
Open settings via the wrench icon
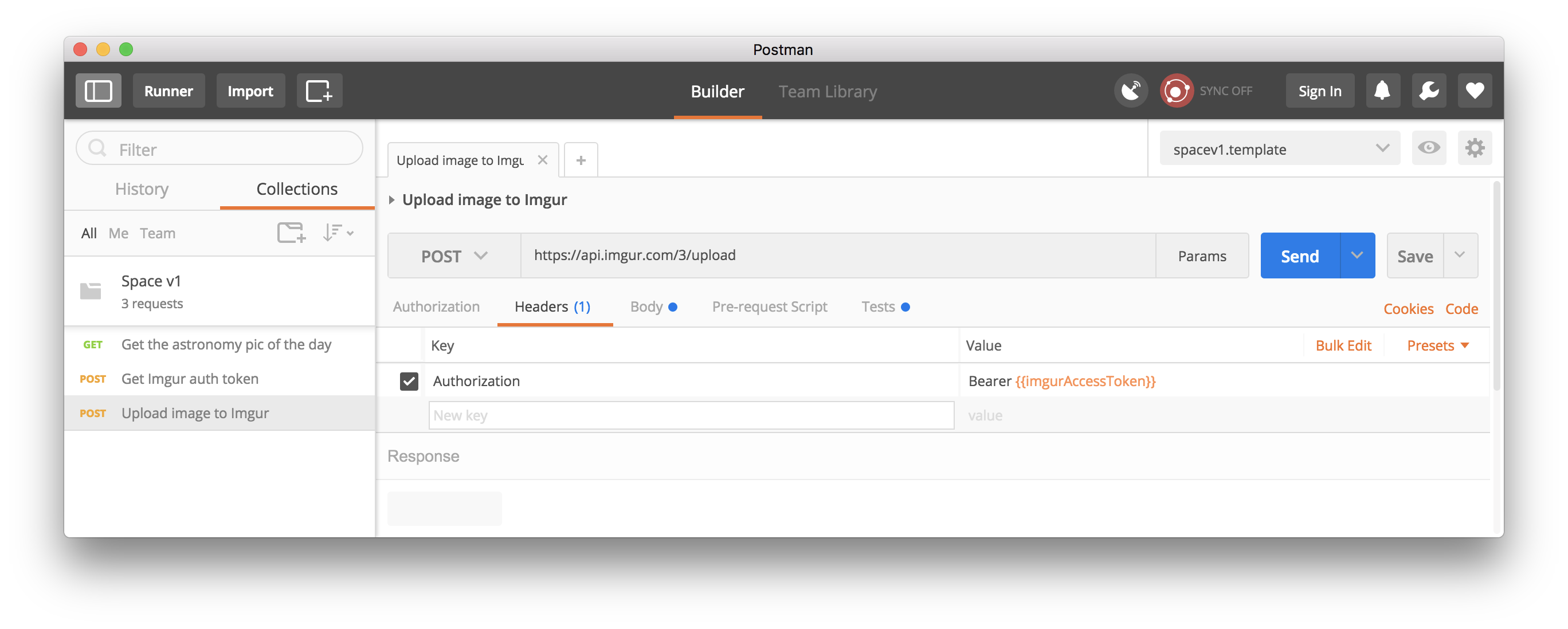[1428, 91]
